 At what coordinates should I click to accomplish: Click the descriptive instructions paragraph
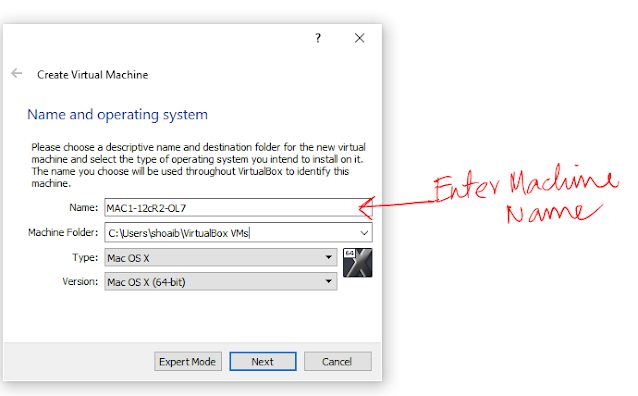(x=198, y=165)
